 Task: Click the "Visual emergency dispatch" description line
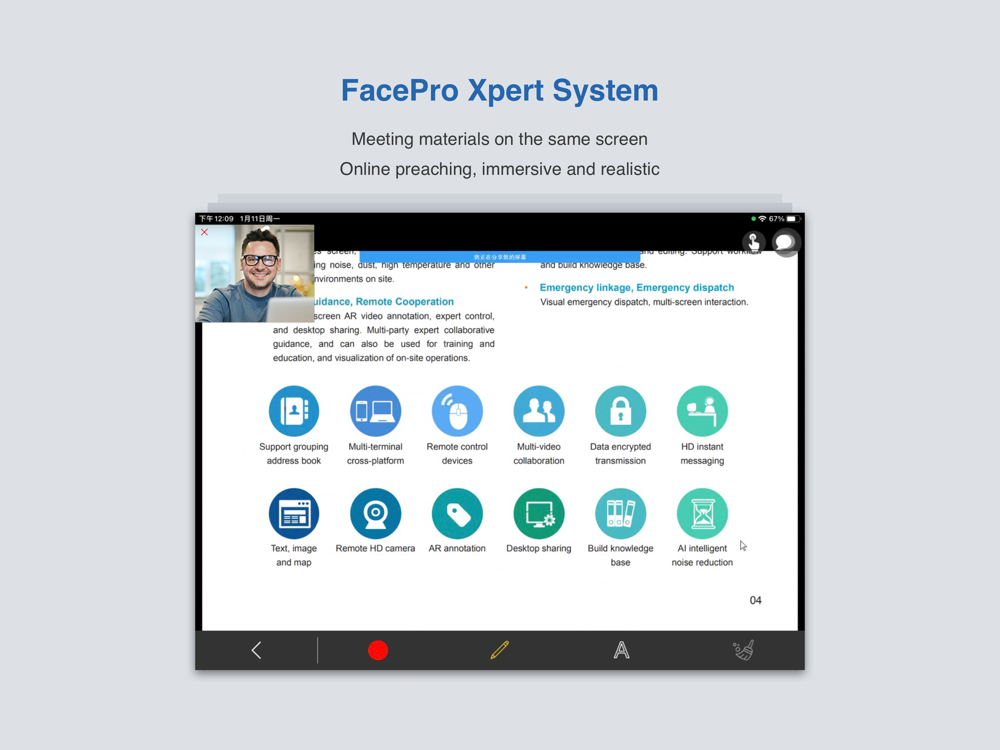[x=644, y=302]
